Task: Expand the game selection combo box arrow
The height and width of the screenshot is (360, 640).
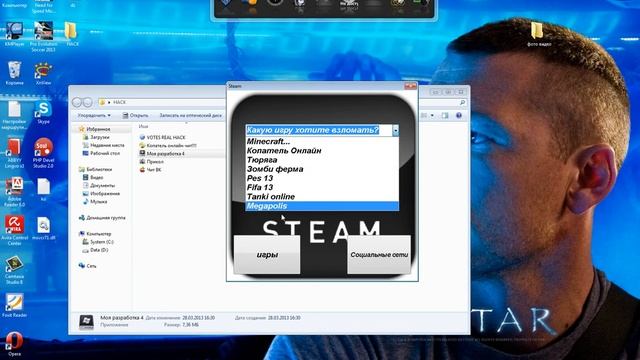Action: (x=396, y=130)
